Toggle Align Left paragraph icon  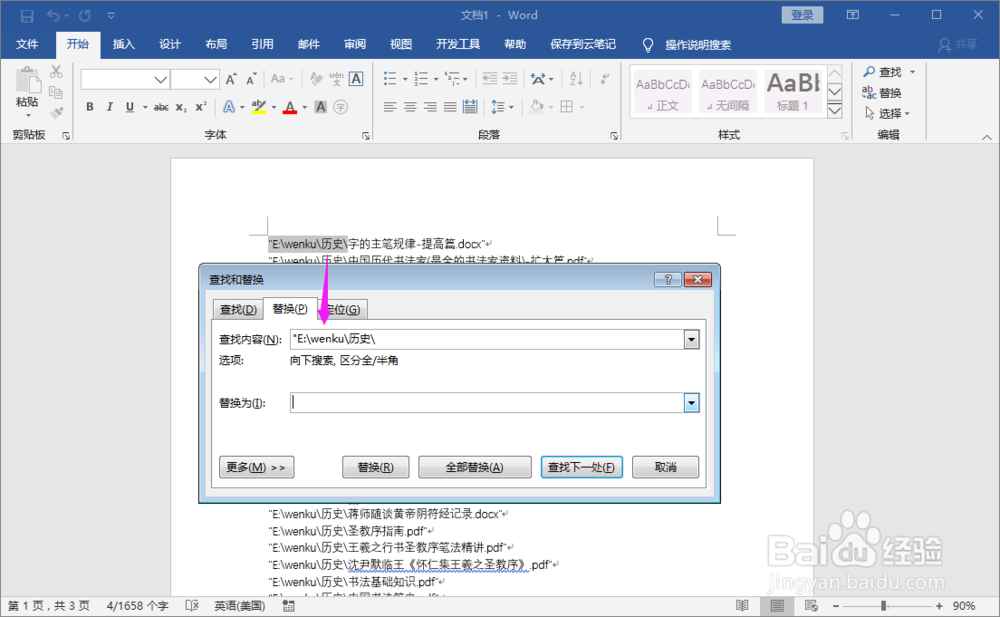390,107
